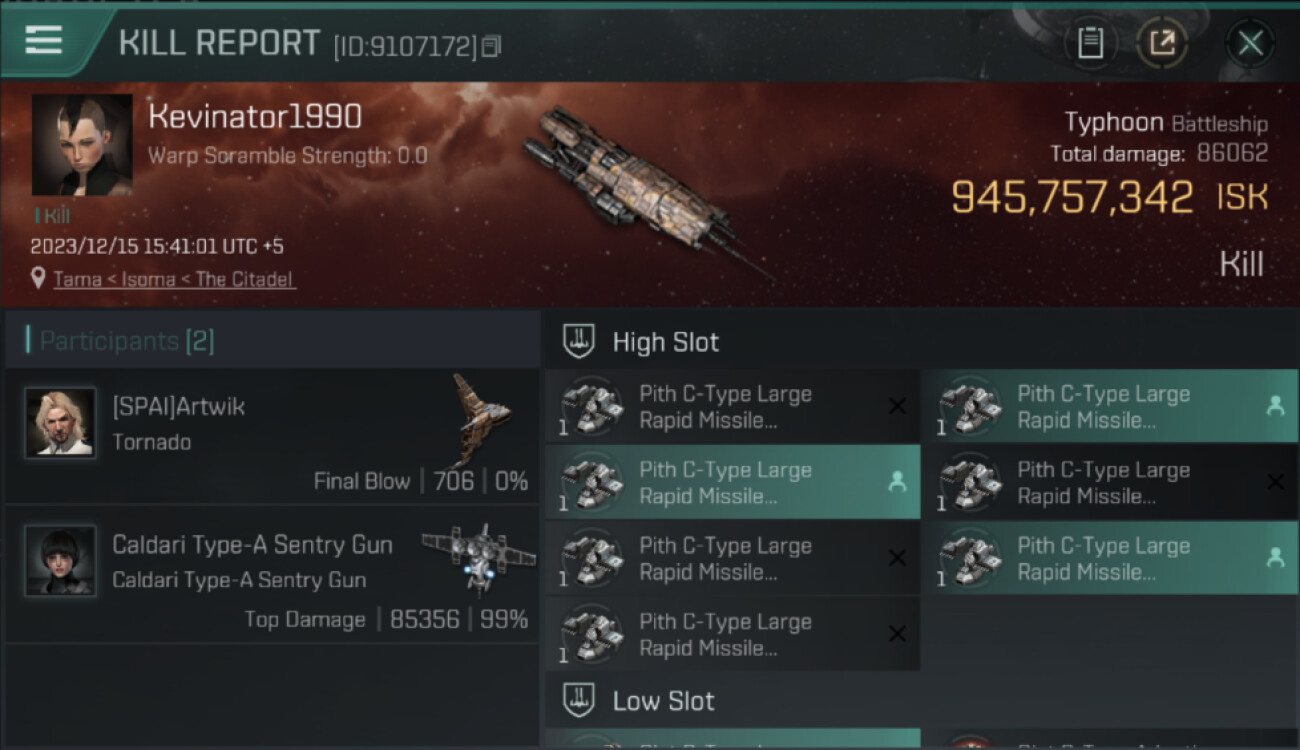
Task: Click the Tornado ship icon
Action: point(482,410)
